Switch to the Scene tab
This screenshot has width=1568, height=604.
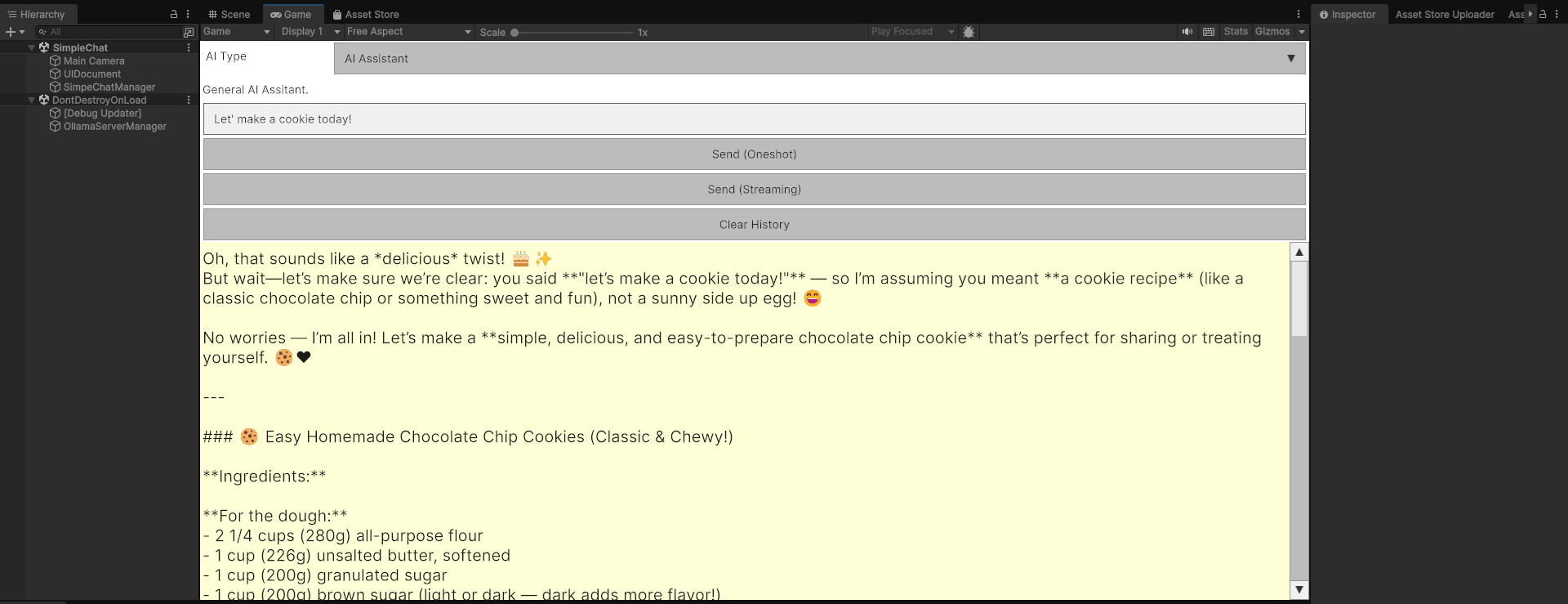point(229,15)
